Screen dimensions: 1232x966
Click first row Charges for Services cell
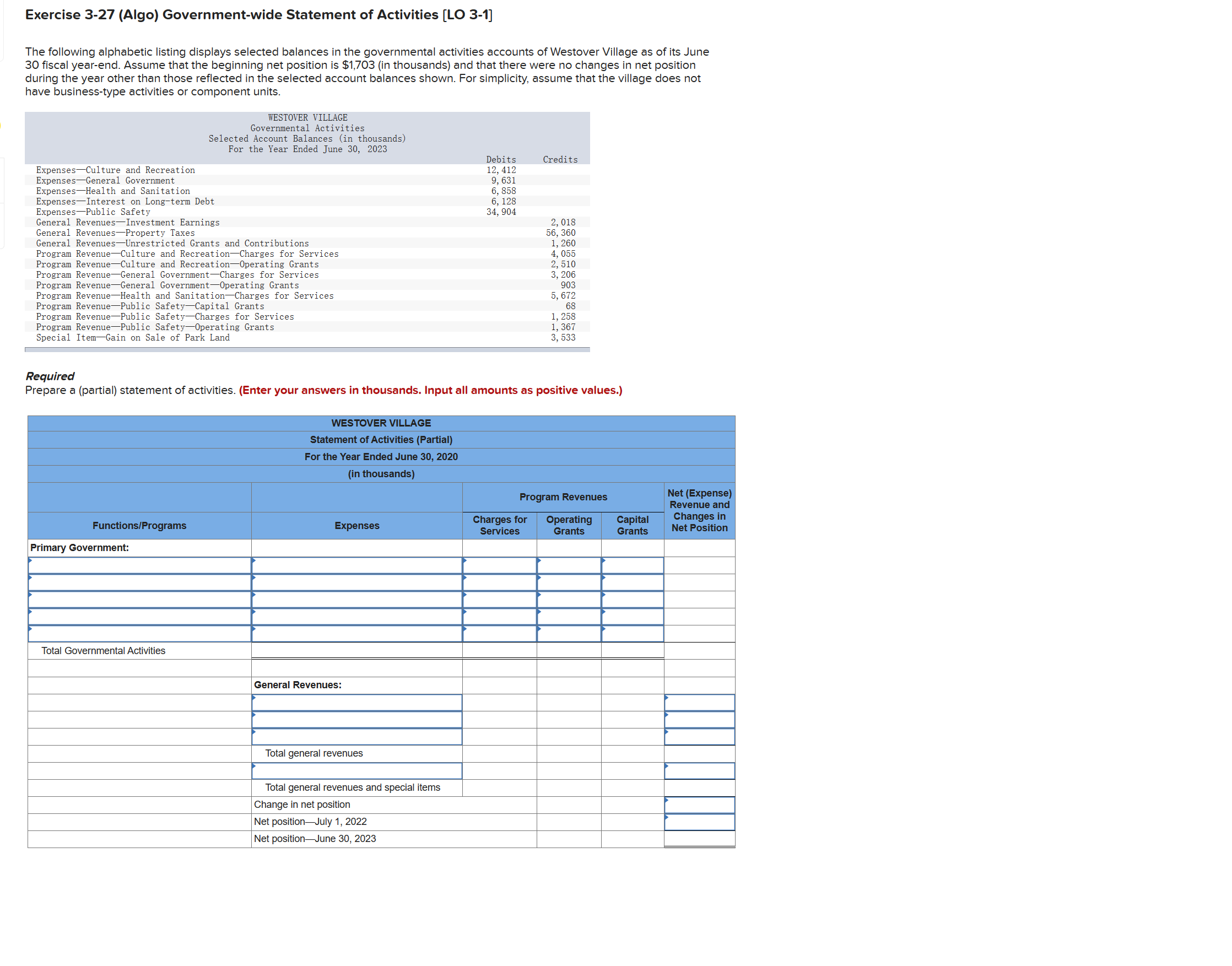point(499,565)
